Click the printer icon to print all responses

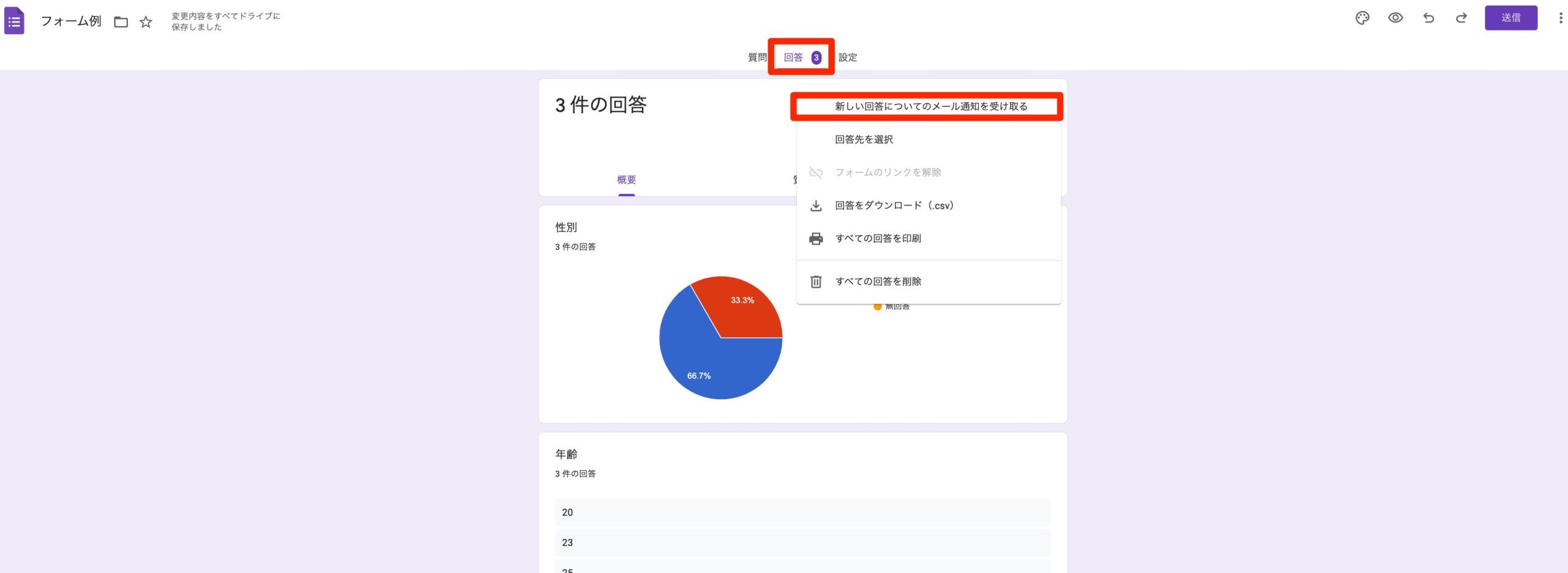click(x=815, y=239)
